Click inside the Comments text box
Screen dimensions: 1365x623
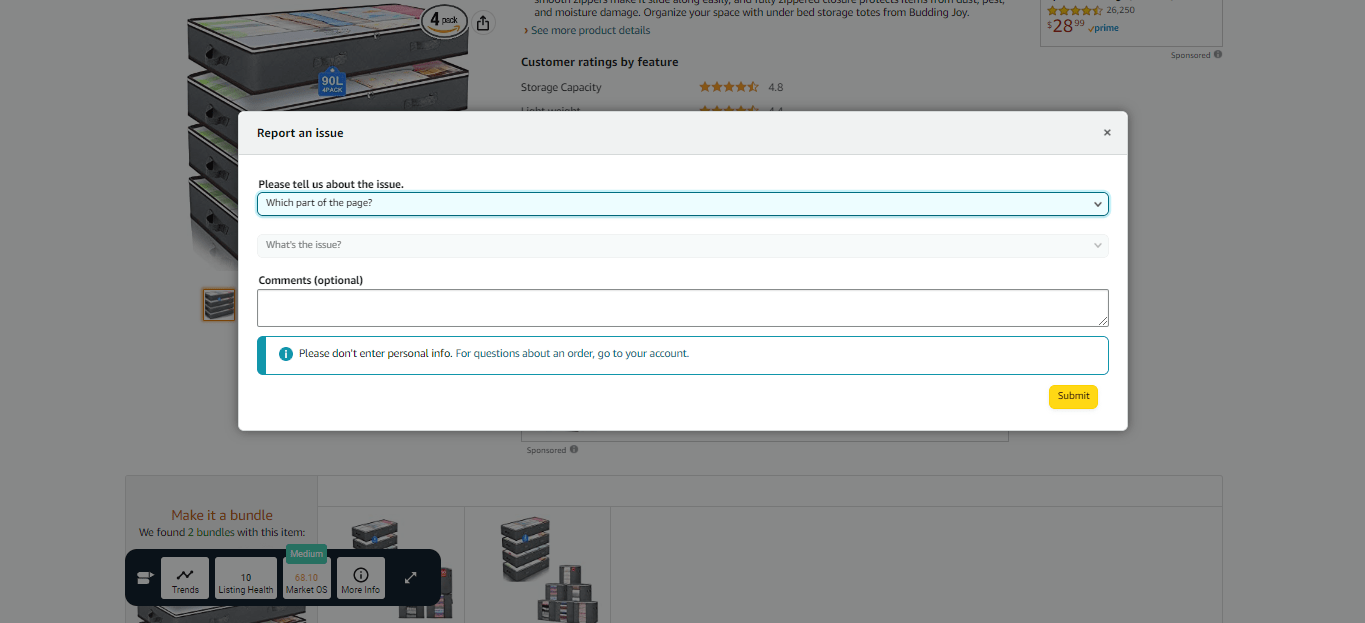click(682, 308)
